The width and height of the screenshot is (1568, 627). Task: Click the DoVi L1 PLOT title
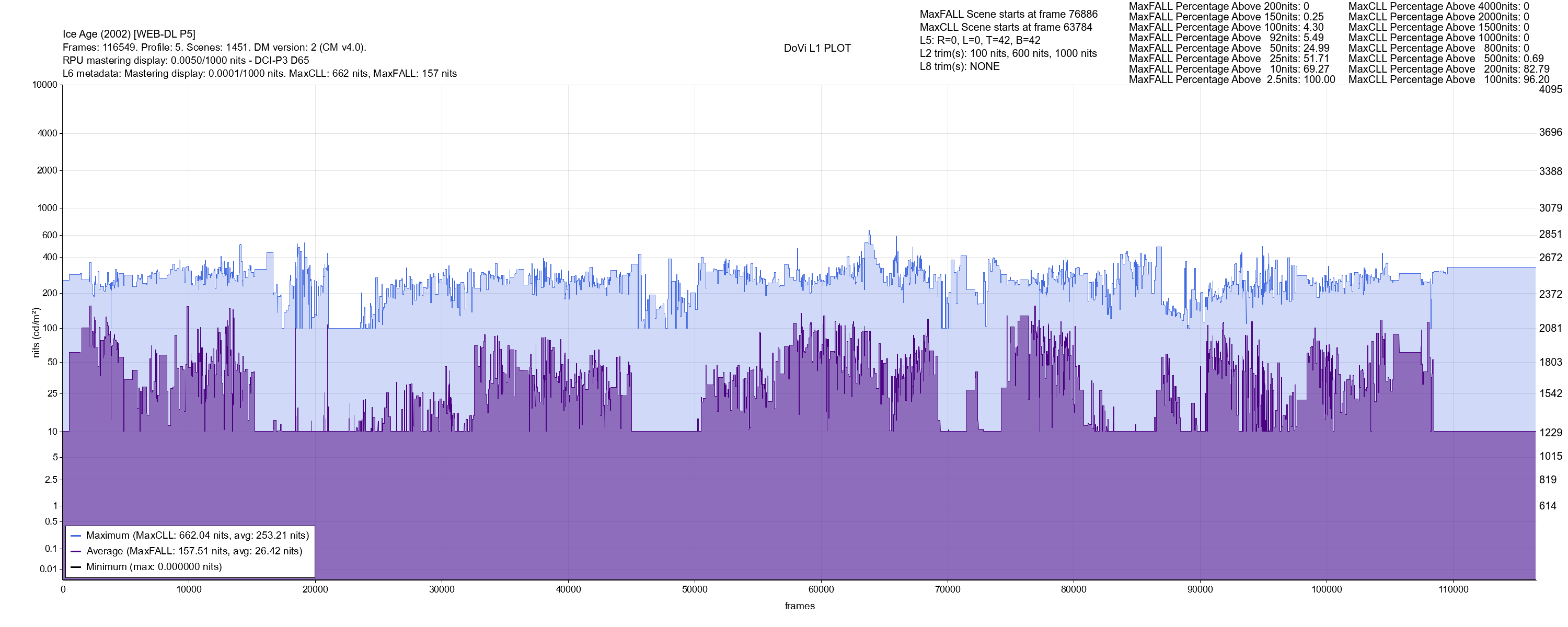coord(817,48)
